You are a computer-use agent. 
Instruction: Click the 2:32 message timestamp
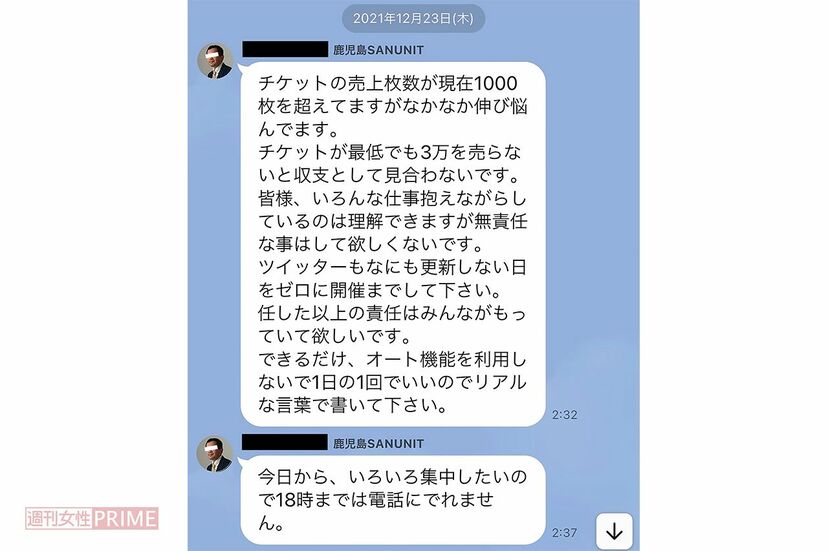coord(564,415)
